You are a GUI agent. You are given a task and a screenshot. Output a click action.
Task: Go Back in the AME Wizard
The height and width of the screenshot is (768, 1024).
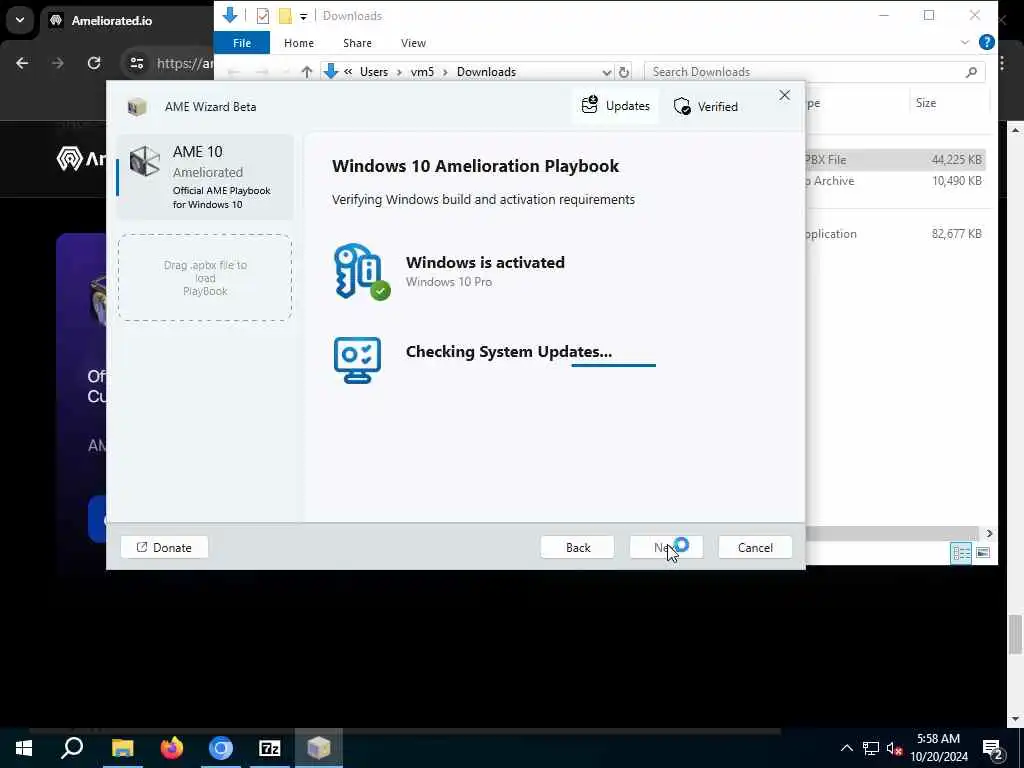(x=577, y=547)
